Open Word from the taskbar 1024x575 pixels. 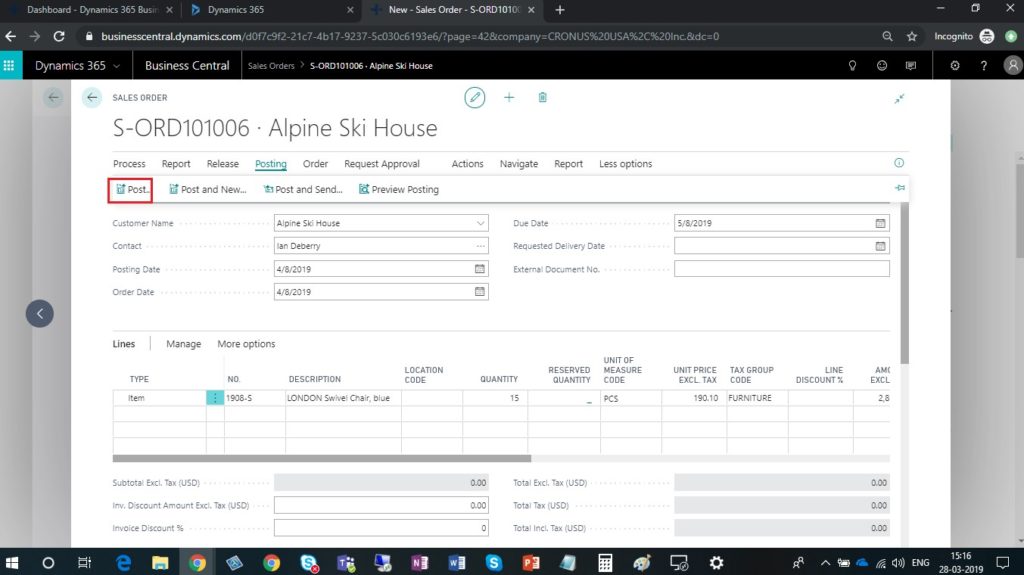coord(456,563)
